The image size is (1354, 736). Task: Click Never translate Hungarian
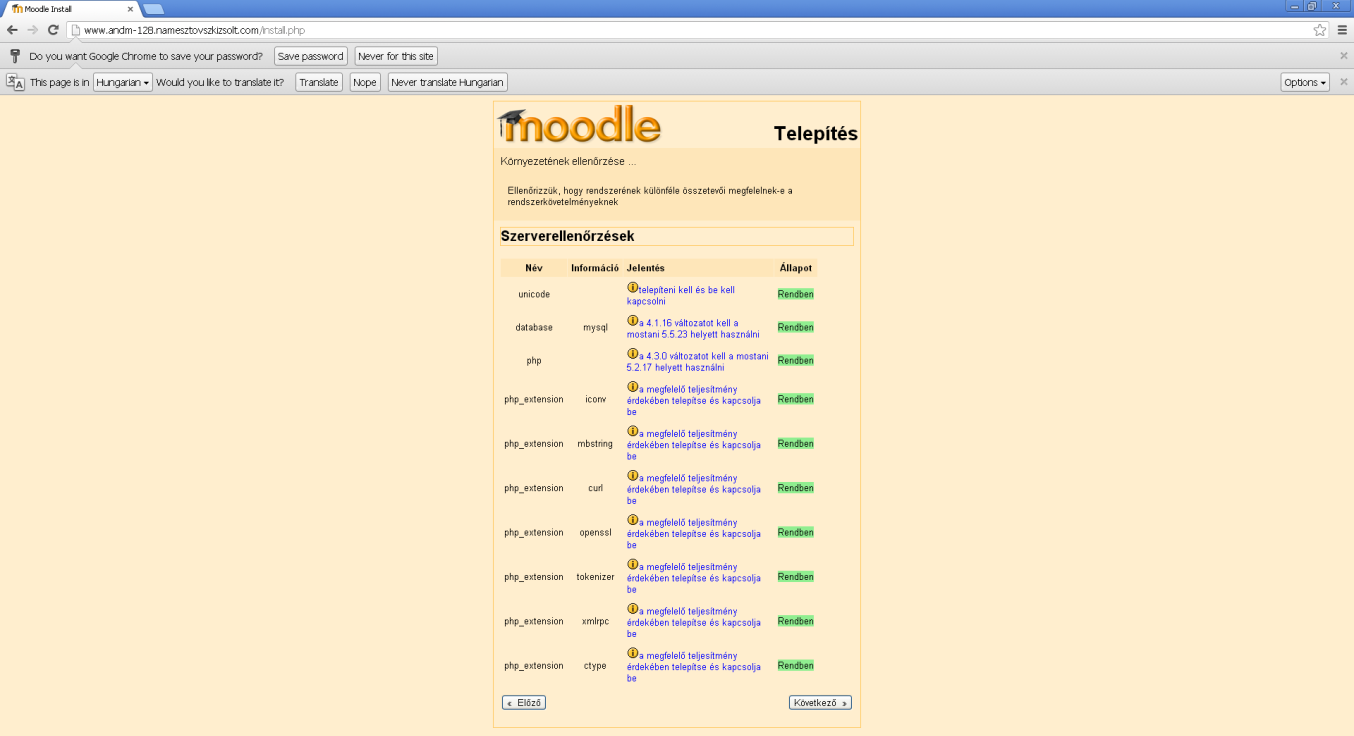tap(448, 82)
